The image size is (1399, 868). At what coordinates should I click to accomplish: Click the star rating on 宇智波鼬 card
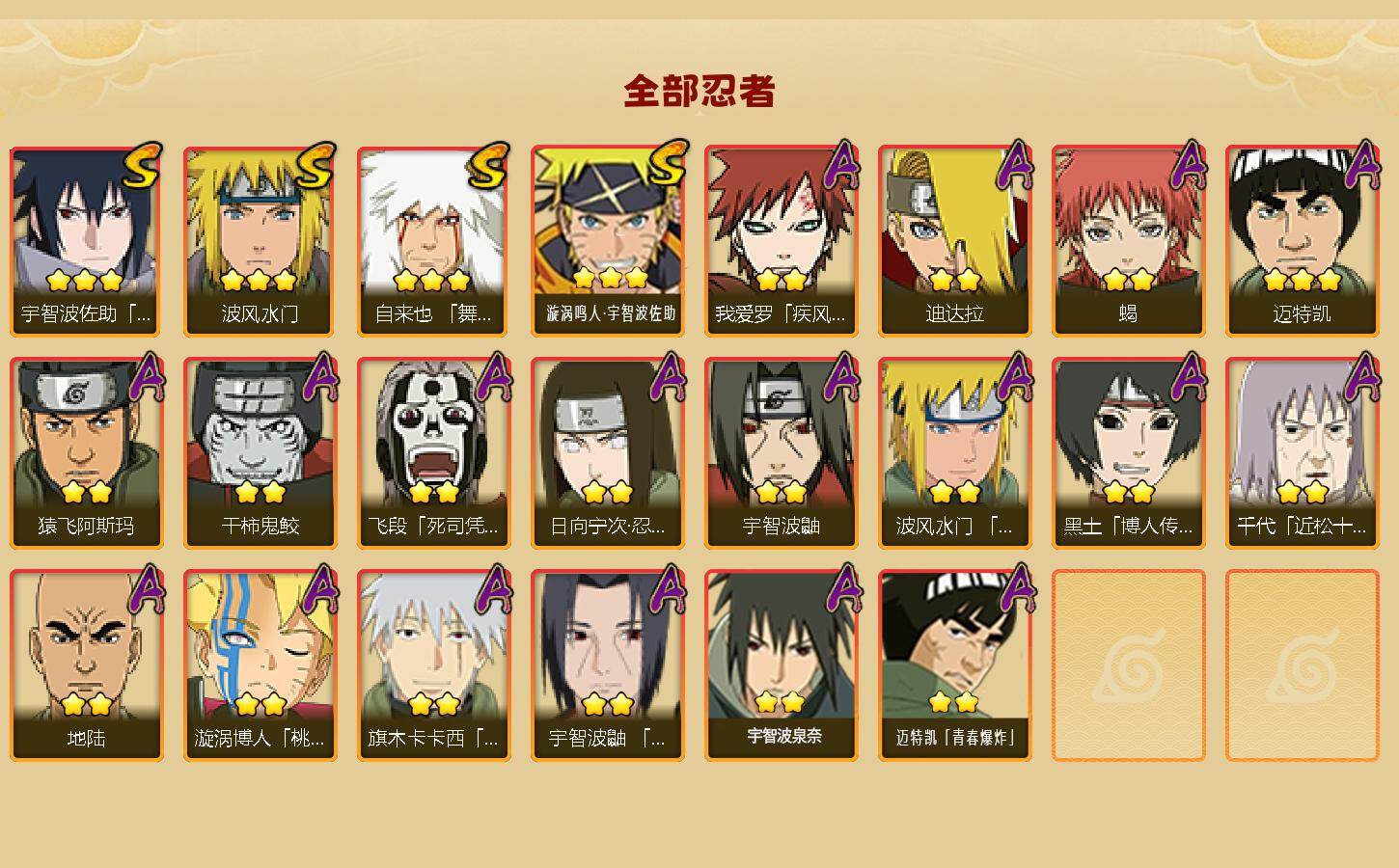781,493
